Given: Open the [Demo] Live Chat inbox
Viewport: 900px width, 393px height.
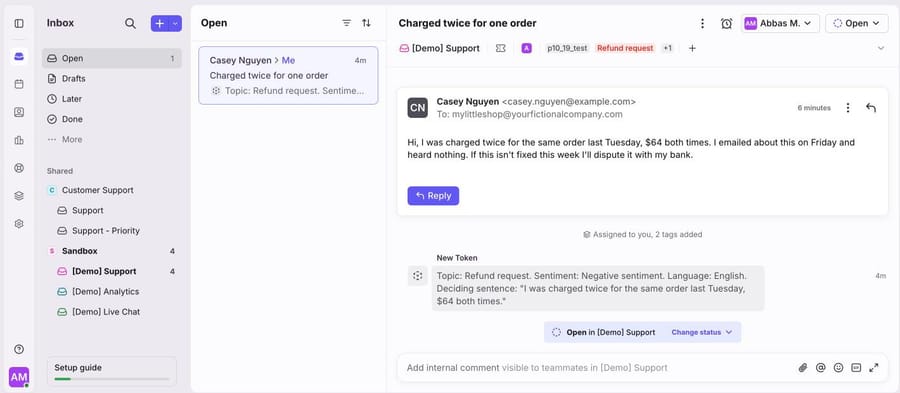Looking at the screenshot, I should click(112, 312).
